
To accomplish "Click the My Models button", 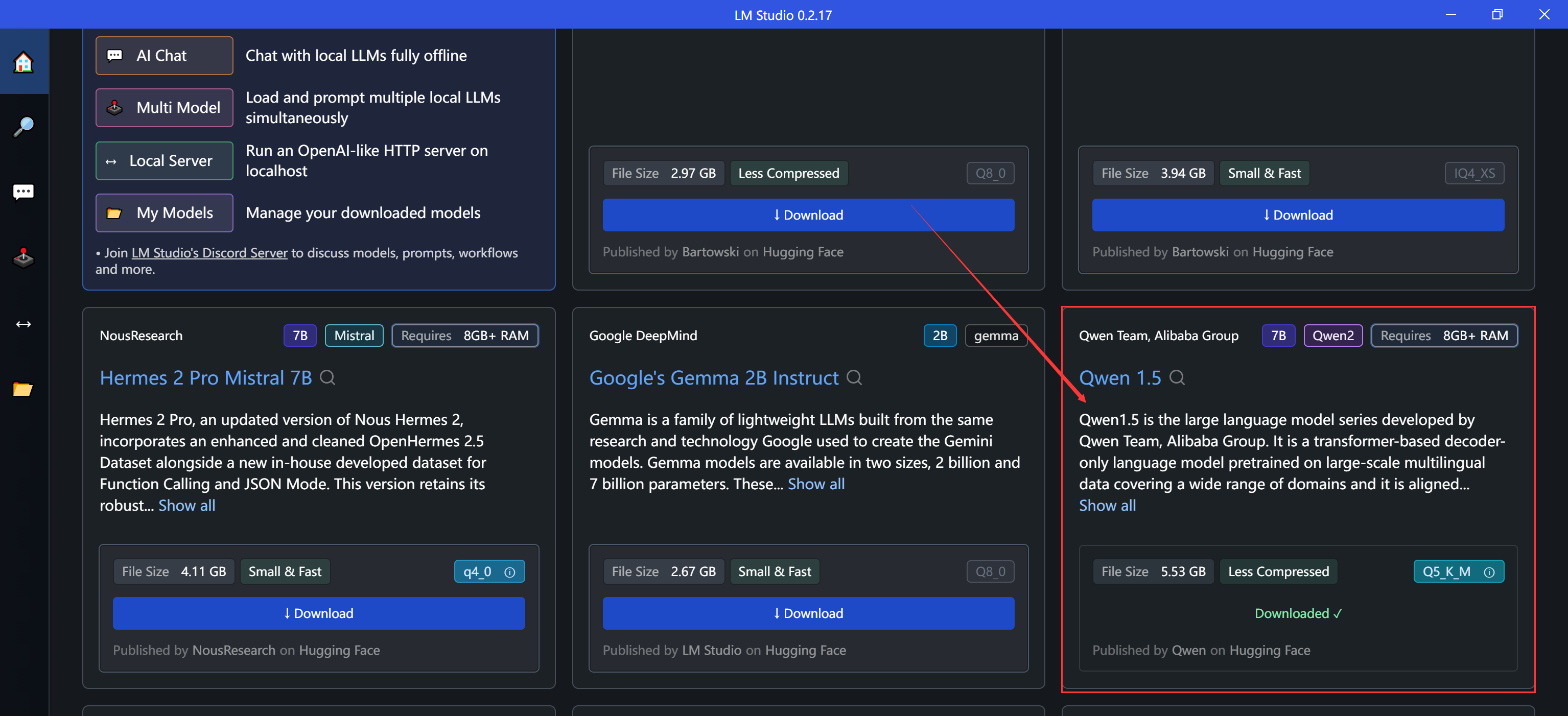I will click(163, 213).
